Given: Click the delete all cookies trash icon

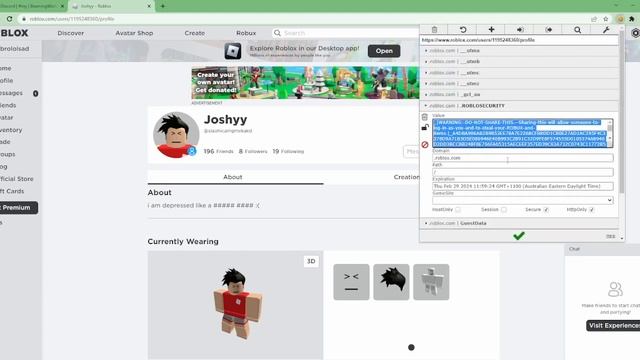Looking at the screenshot, I should tap(434, 30).
